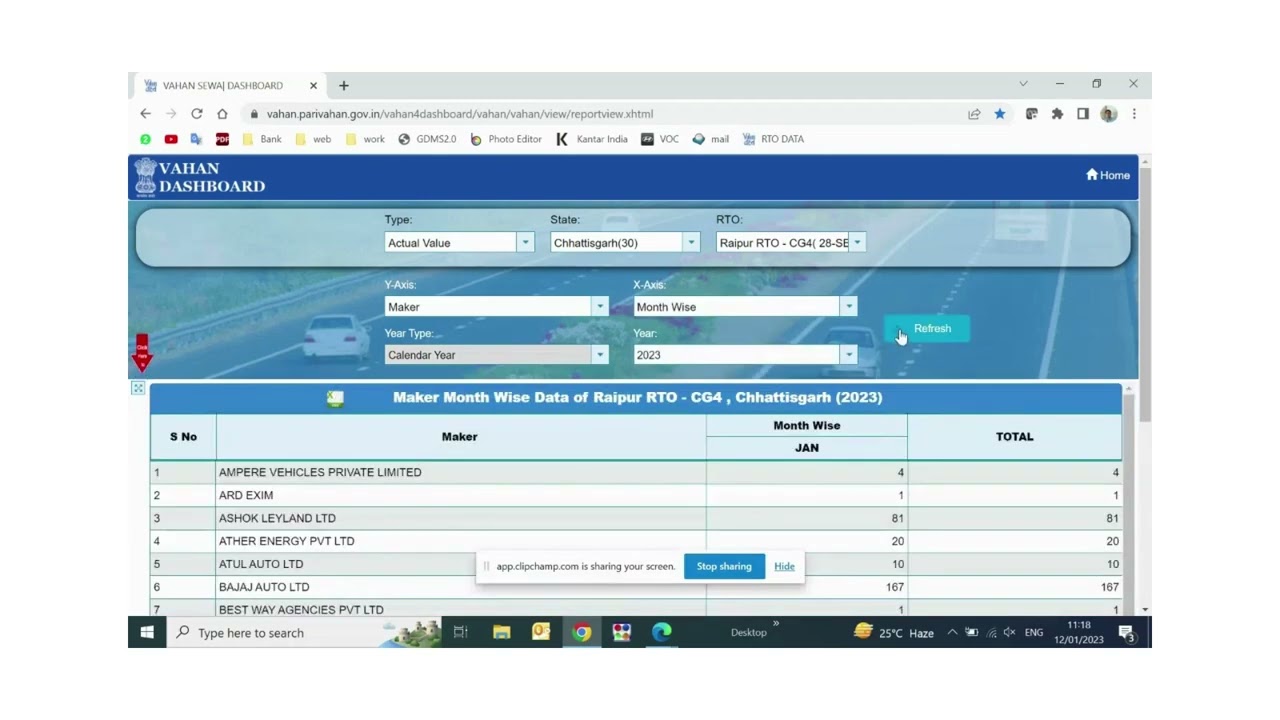Open the translate bookmark icon
This screenshot has height=720, width=1280.
[196, 139]
